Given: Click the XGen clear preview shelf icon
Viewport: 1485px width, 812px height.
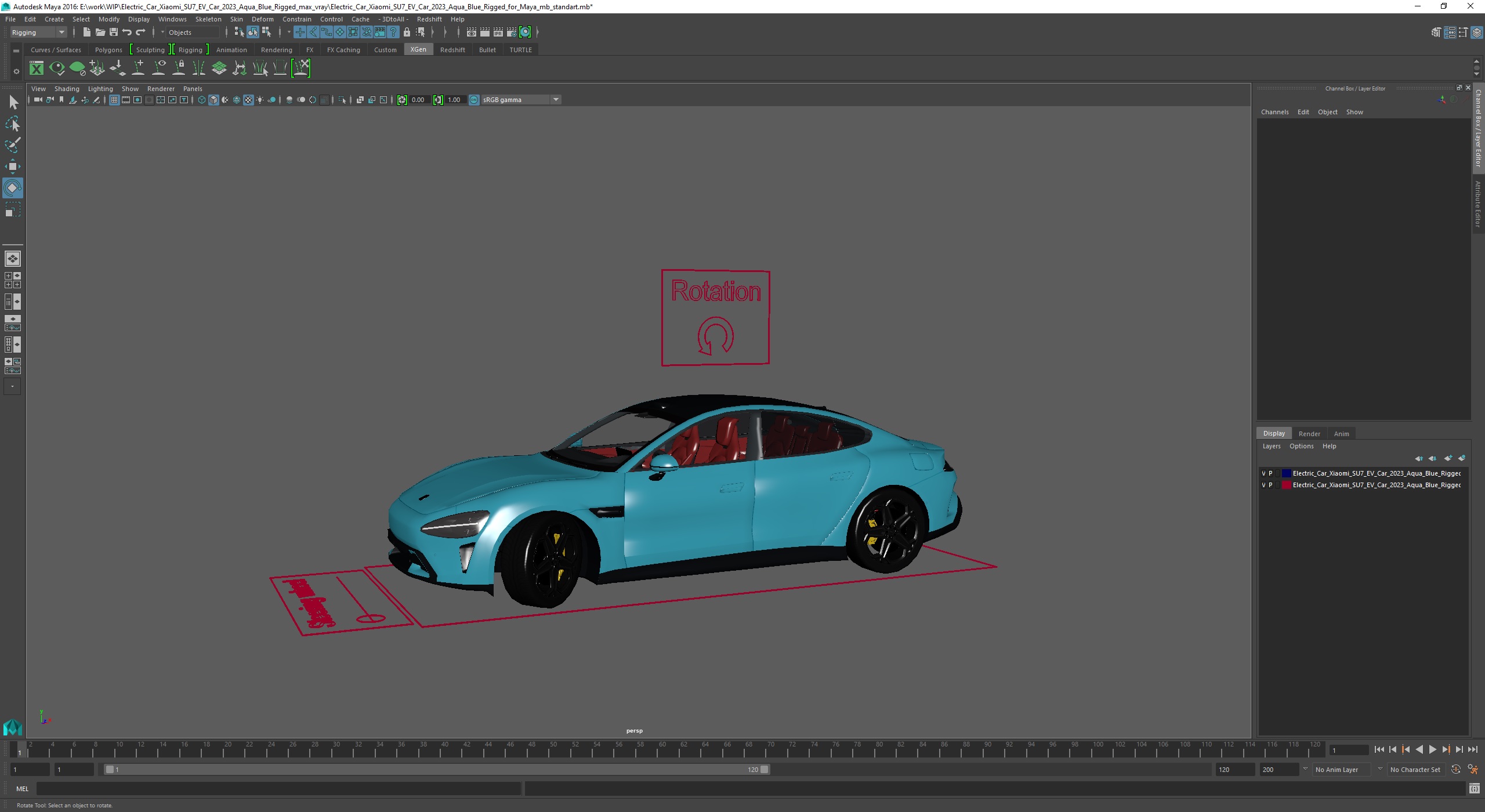Looking at the screenshot, I should pos(77,68).
